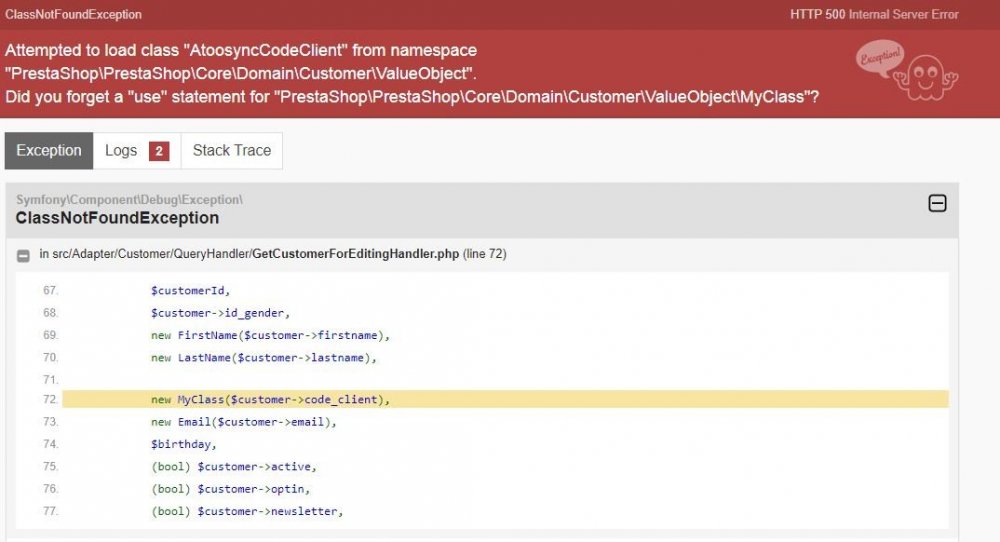Click code line 73 with new Email

pos(244,422)
